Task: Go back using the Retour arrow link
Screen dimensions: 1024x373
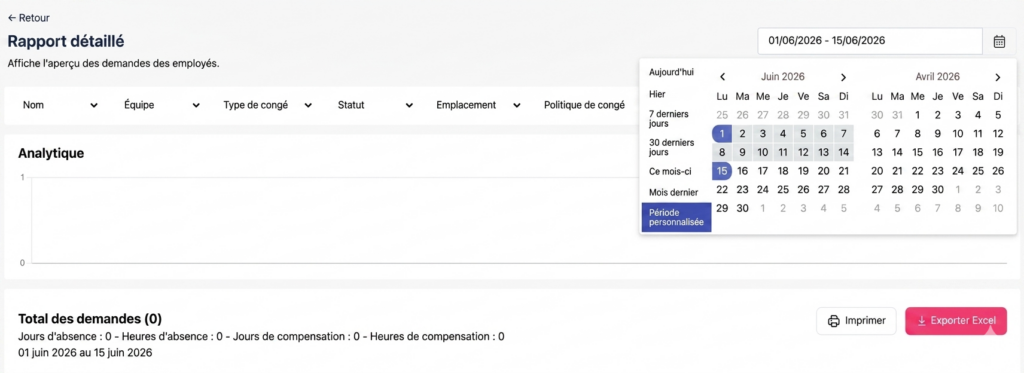Action: [28, 18]
